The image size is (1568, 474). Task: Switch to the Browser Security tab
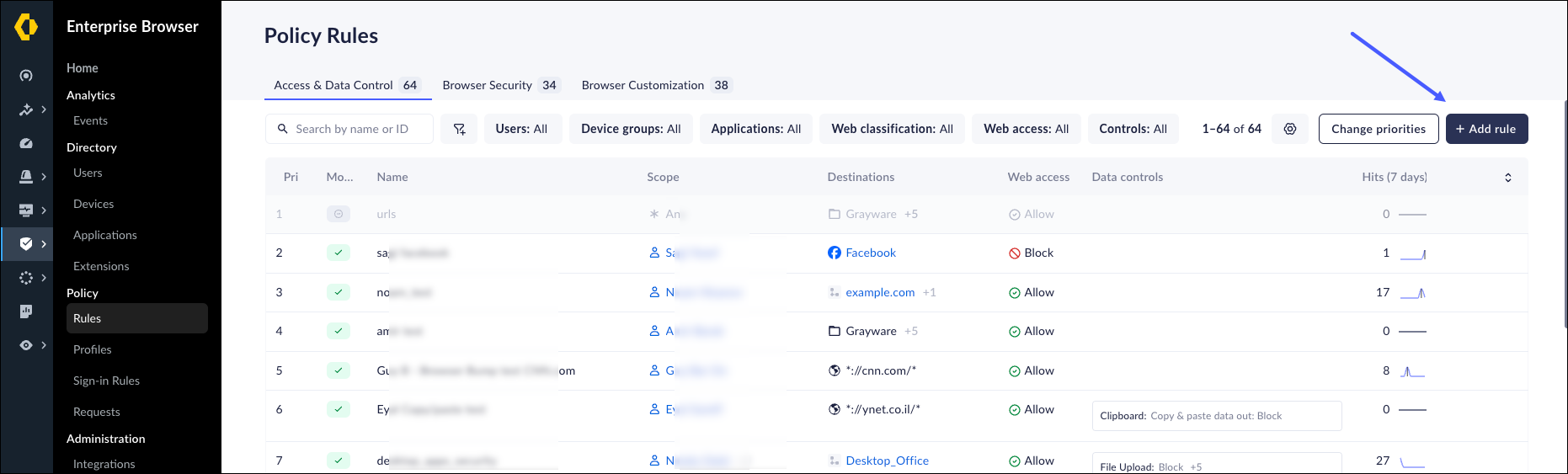click(500, 85)
